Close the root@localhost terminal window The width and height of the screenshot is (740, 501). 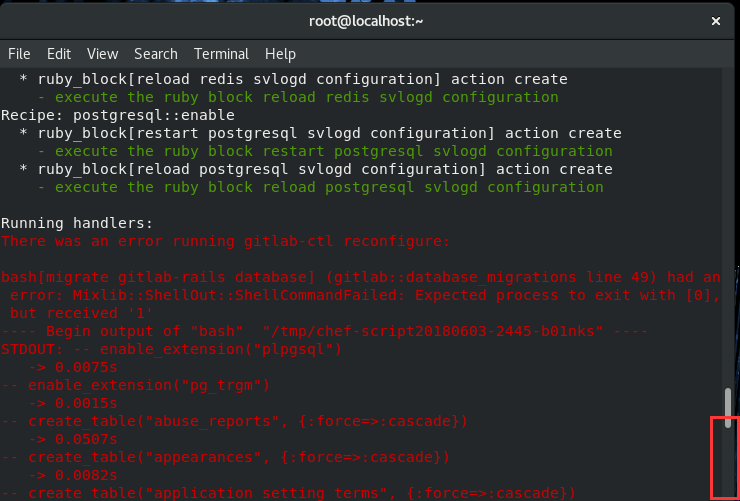pyautogui.click(x=716, y=21)
